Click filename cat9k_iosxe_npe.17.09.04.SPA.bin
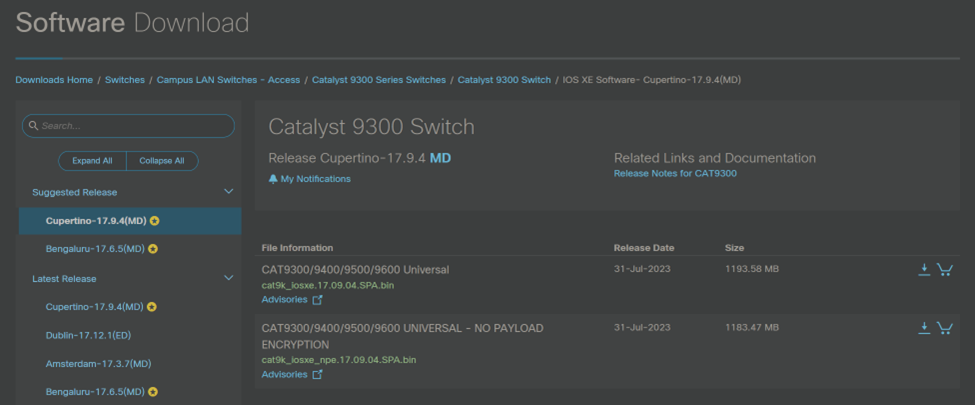 coord(339,360)
